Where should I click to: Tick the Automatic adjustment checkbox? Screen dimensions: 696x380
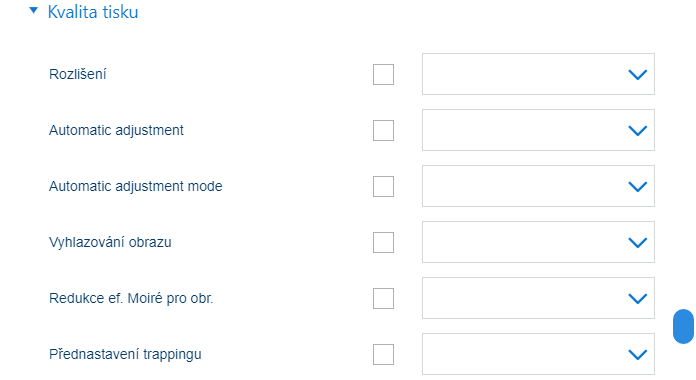[x=384, y=130]
